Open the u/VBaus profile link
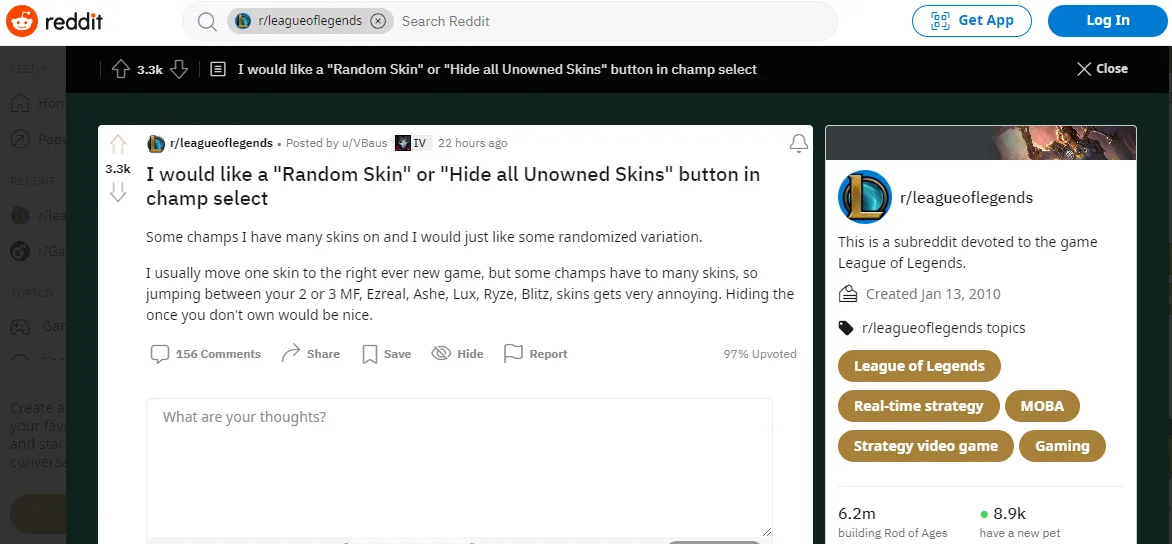1172x544 pixels. coord(366,143)
